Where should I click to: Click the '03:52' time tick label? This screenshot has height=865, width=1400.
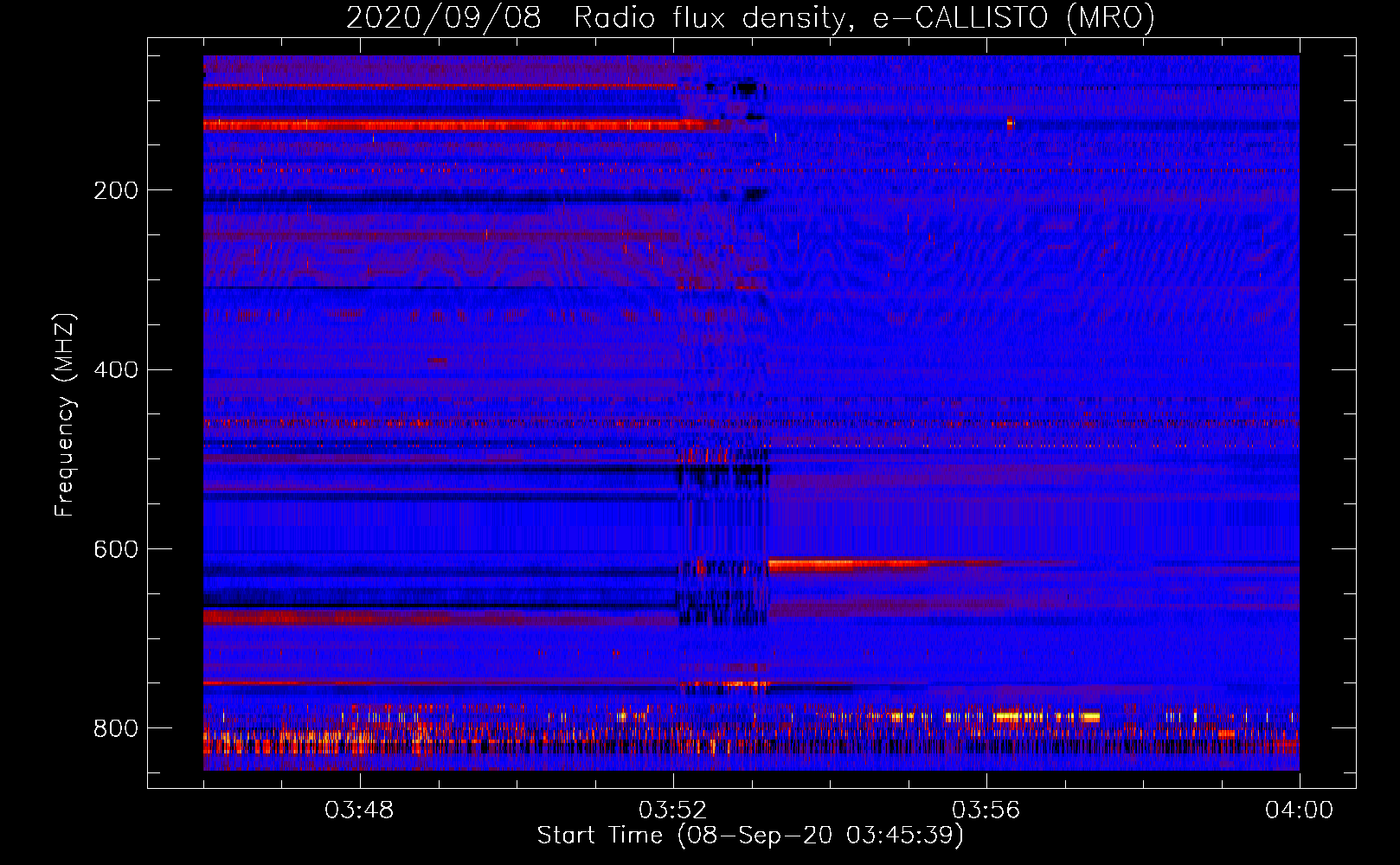click(x=672, y=811)
